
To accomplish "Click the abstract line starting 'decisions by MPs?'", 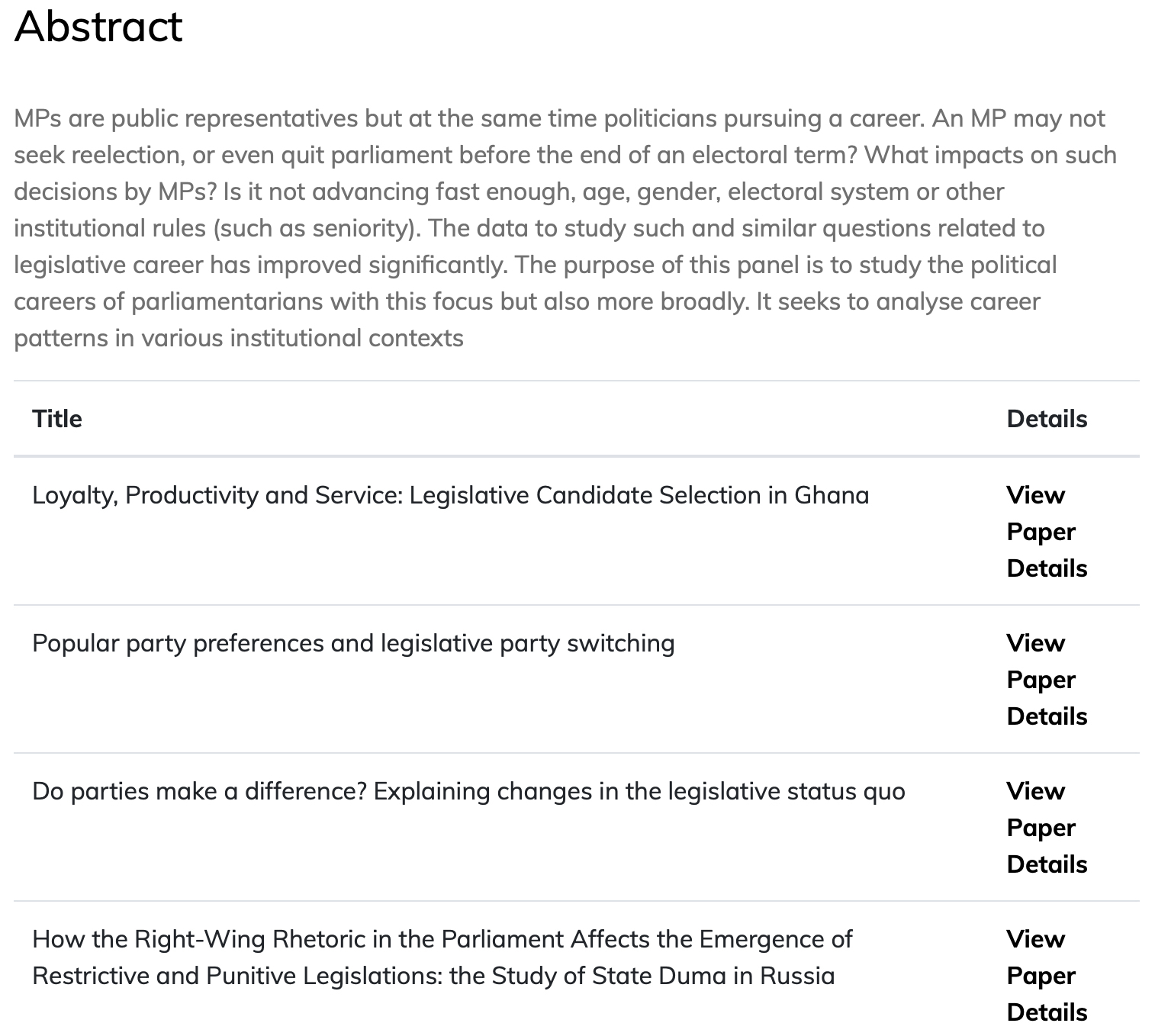I will [x=508, y=191].
